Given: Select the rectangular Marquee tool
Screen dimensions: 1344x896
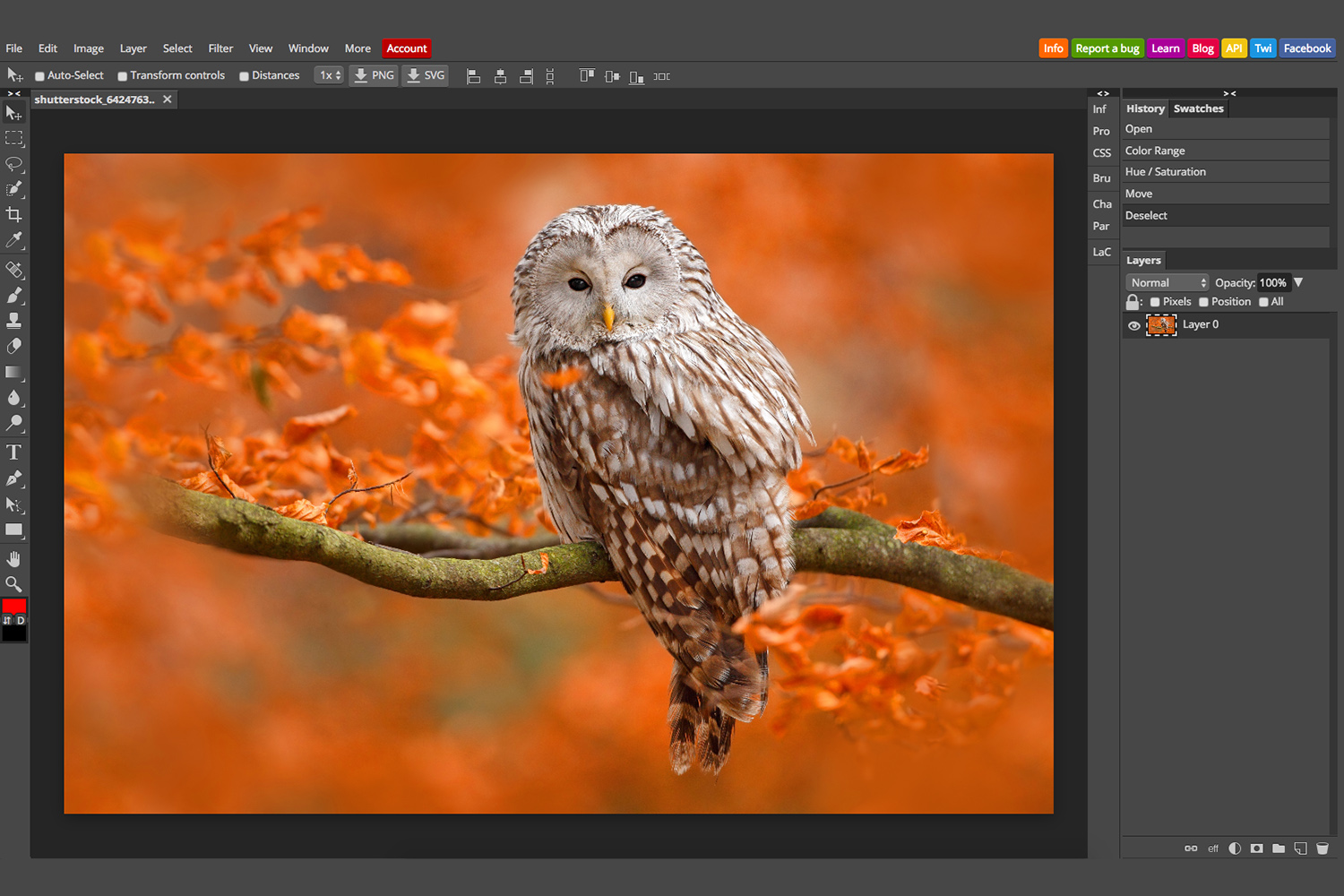Looking at the screenshot, I should 14,139.
